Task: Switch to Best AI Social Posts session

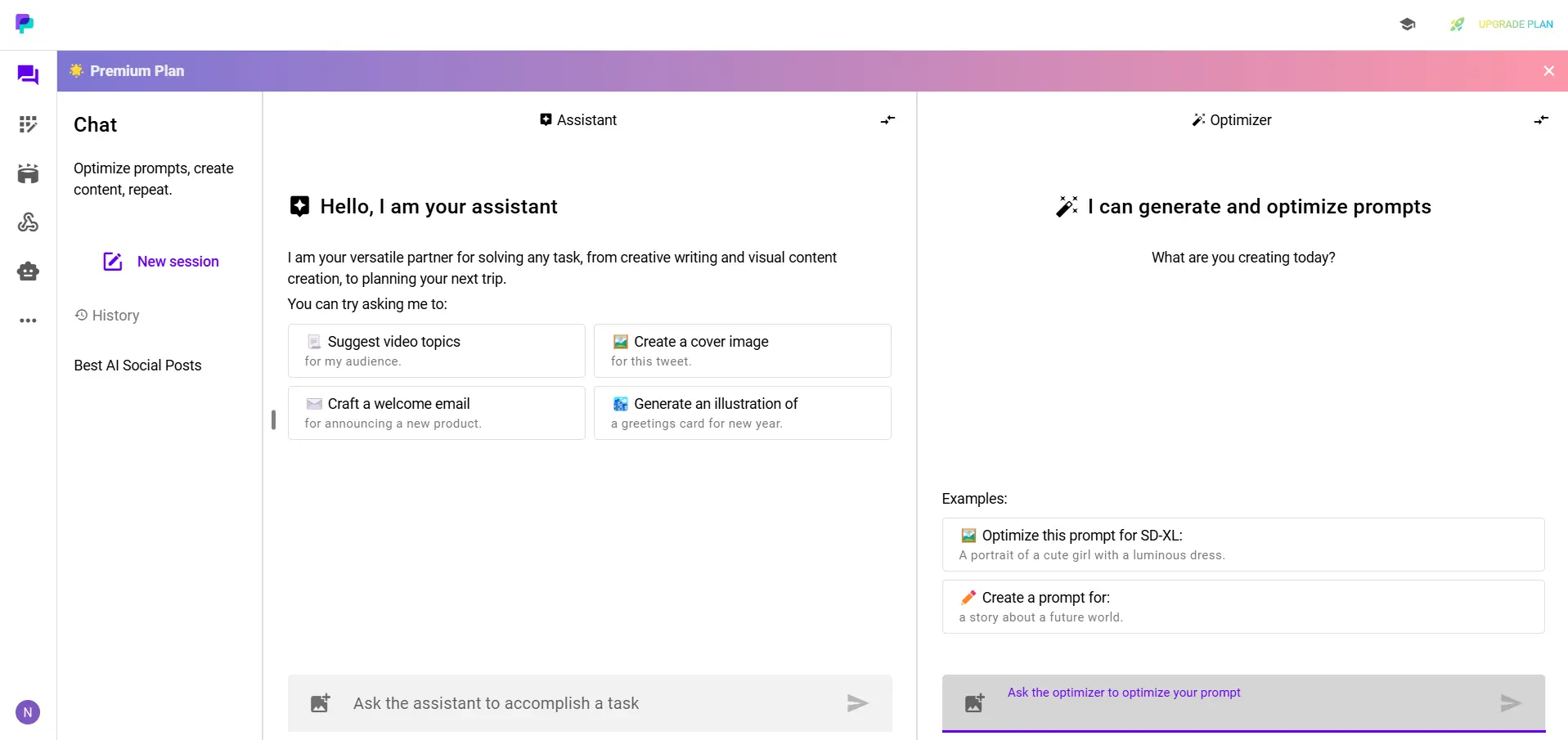Action: pyautogui.click(x=137, y=366)
